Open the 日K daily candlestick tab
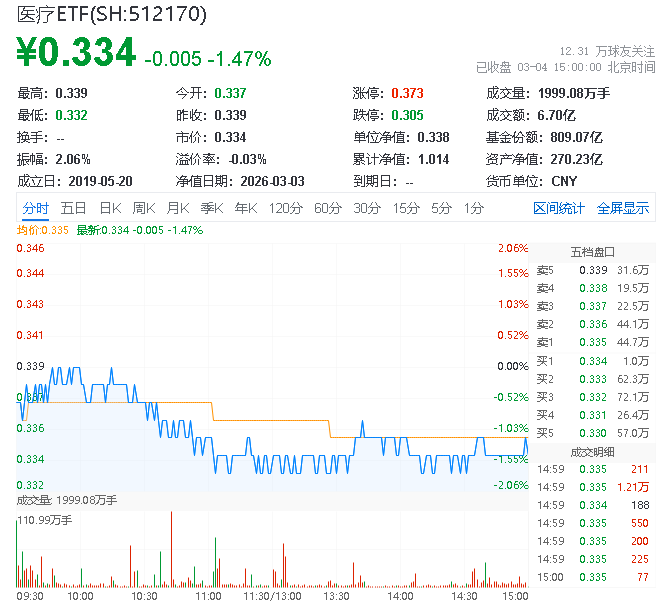The image size is (656, 615). 110,208
